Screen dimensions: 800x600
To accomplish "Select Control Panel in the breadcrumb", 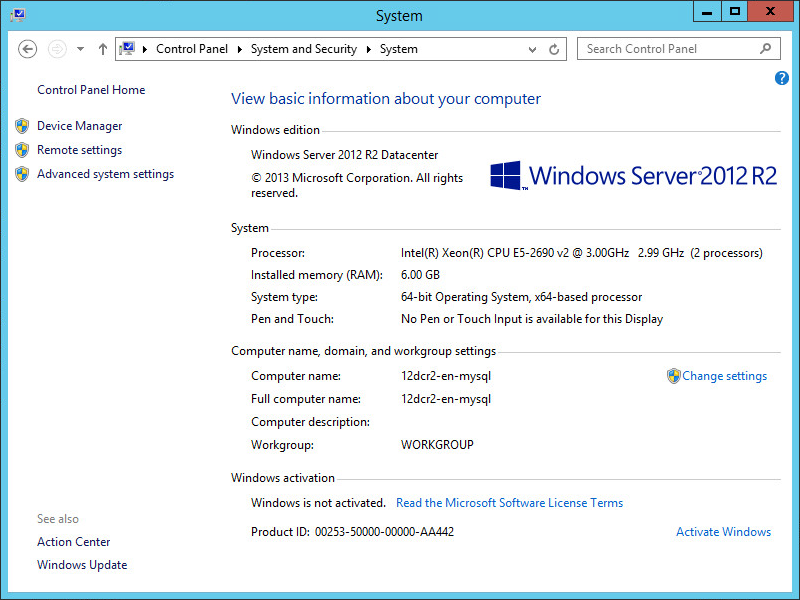I will pyautogui.click(x=192, y=49).
